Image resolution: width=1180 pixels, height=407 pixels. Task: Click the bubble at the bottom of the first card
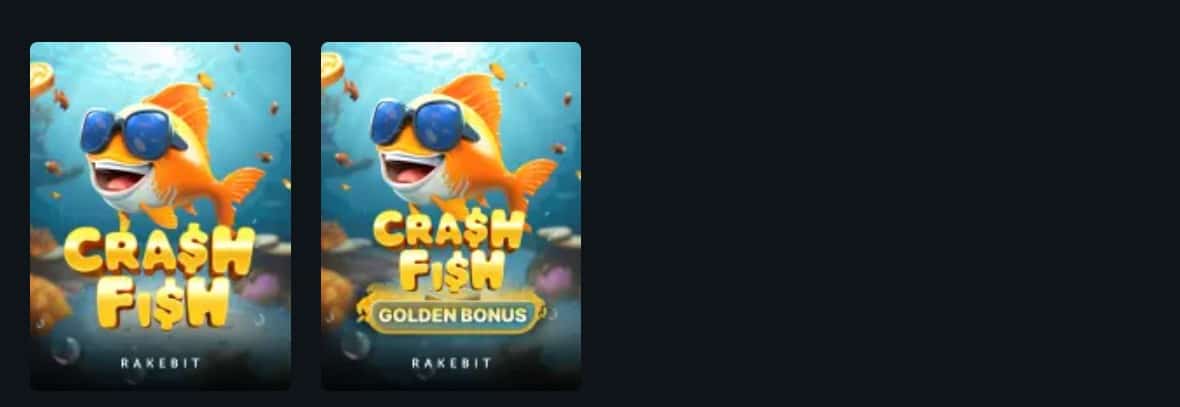coord(66,351)
